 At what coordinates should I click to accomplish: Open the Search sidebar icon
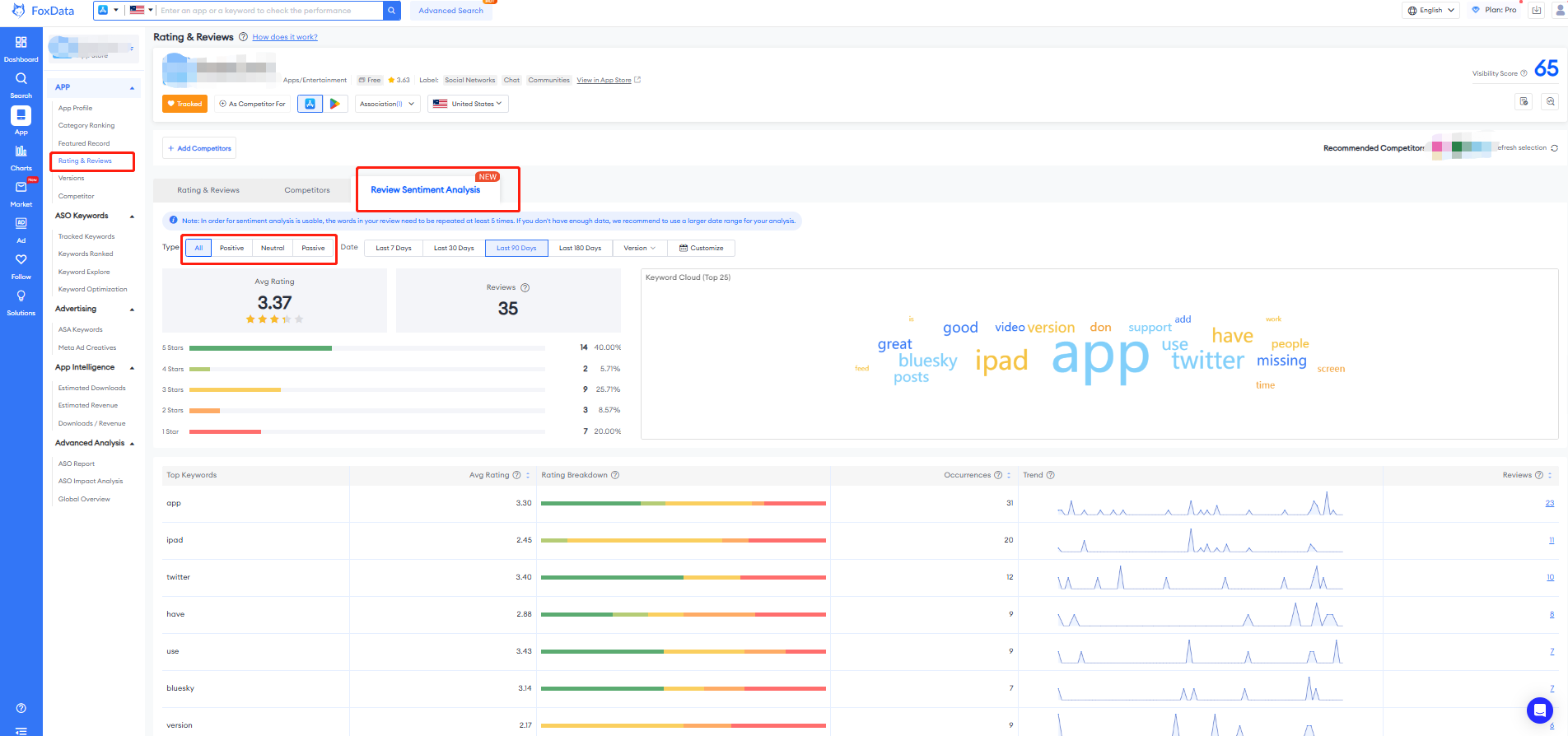pyautogui.click(x=21, y=78)
